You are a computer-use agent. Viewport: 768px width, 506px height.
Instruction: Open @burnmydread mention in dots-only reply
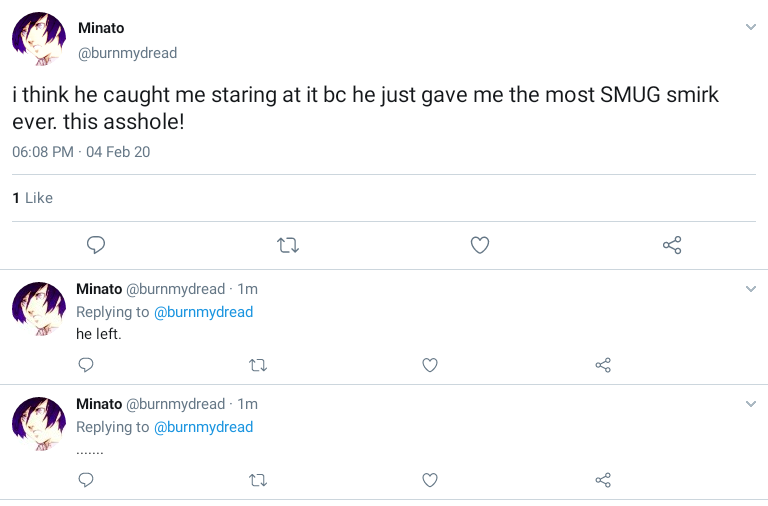tap(203, 427)
